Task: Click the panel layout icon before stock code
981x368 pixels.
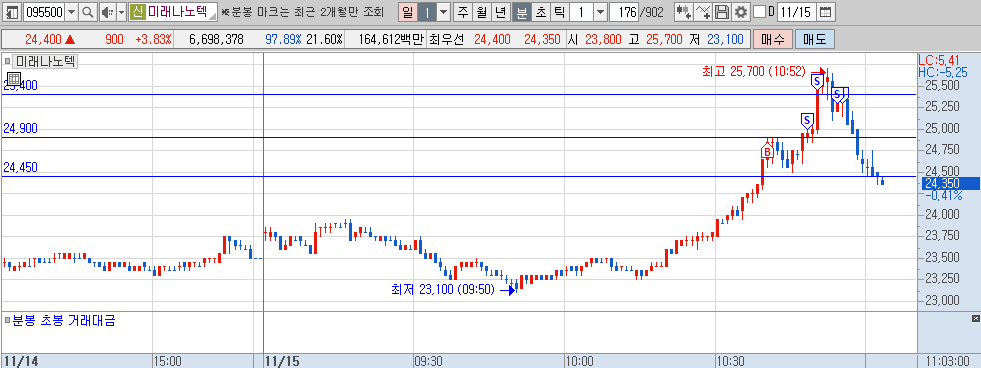Action: coord(12,12)
